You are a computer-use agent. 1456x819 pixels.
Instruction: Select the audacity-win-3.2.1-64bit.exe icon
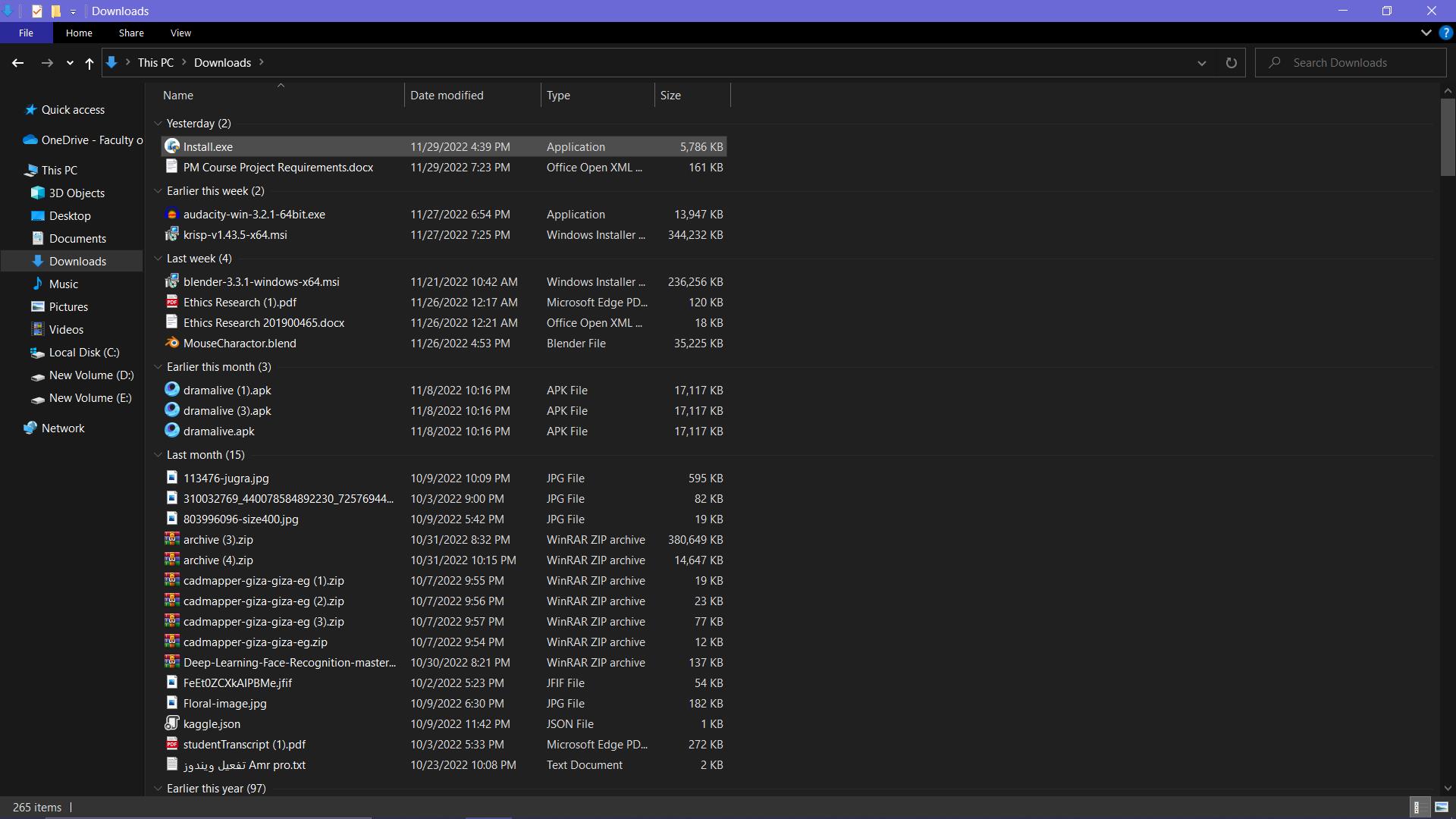172,215
